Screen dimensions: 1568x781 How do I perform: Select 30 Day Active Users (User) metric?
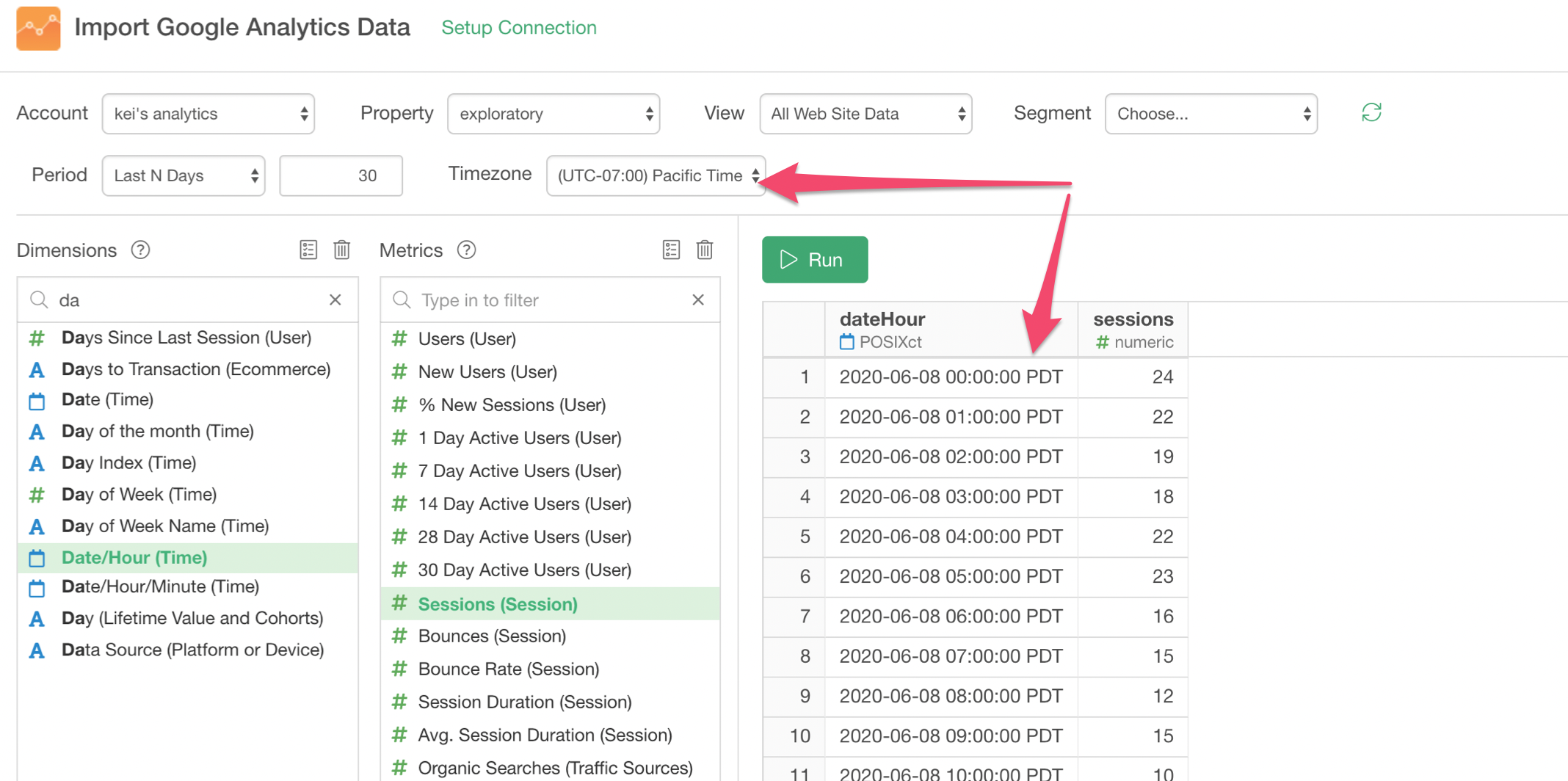(x=550, y=570)
